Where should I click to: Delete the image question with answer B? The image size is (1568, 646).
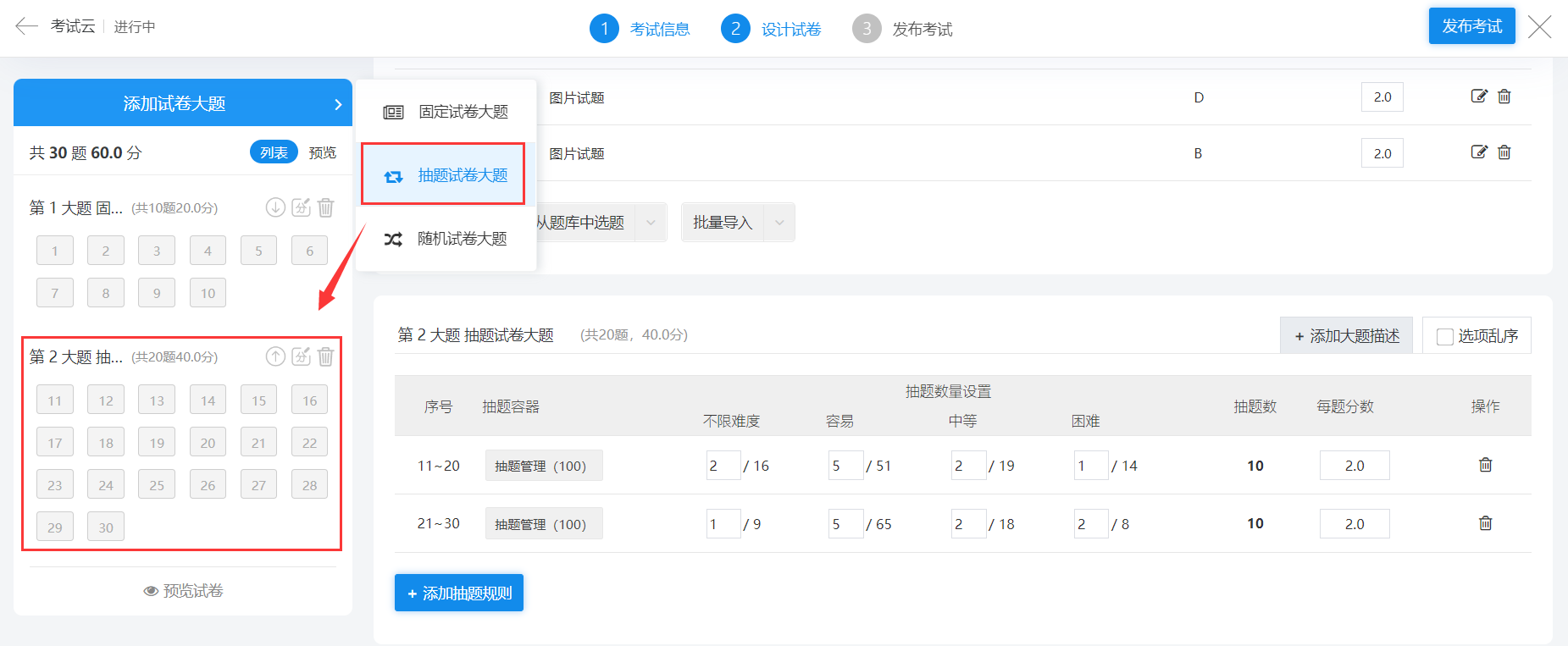pyautogui.click(x=1504, y=152)
